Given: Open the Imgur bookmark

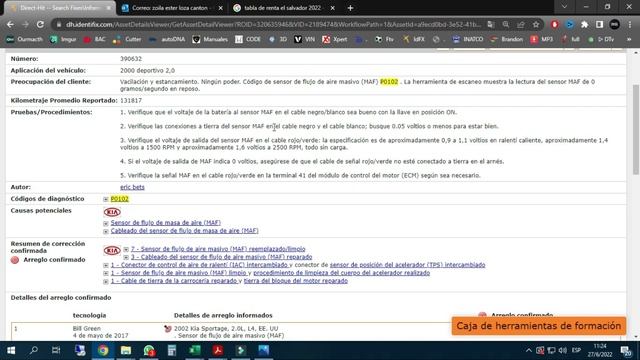Looking at the screenshot, I should point(63,39).
